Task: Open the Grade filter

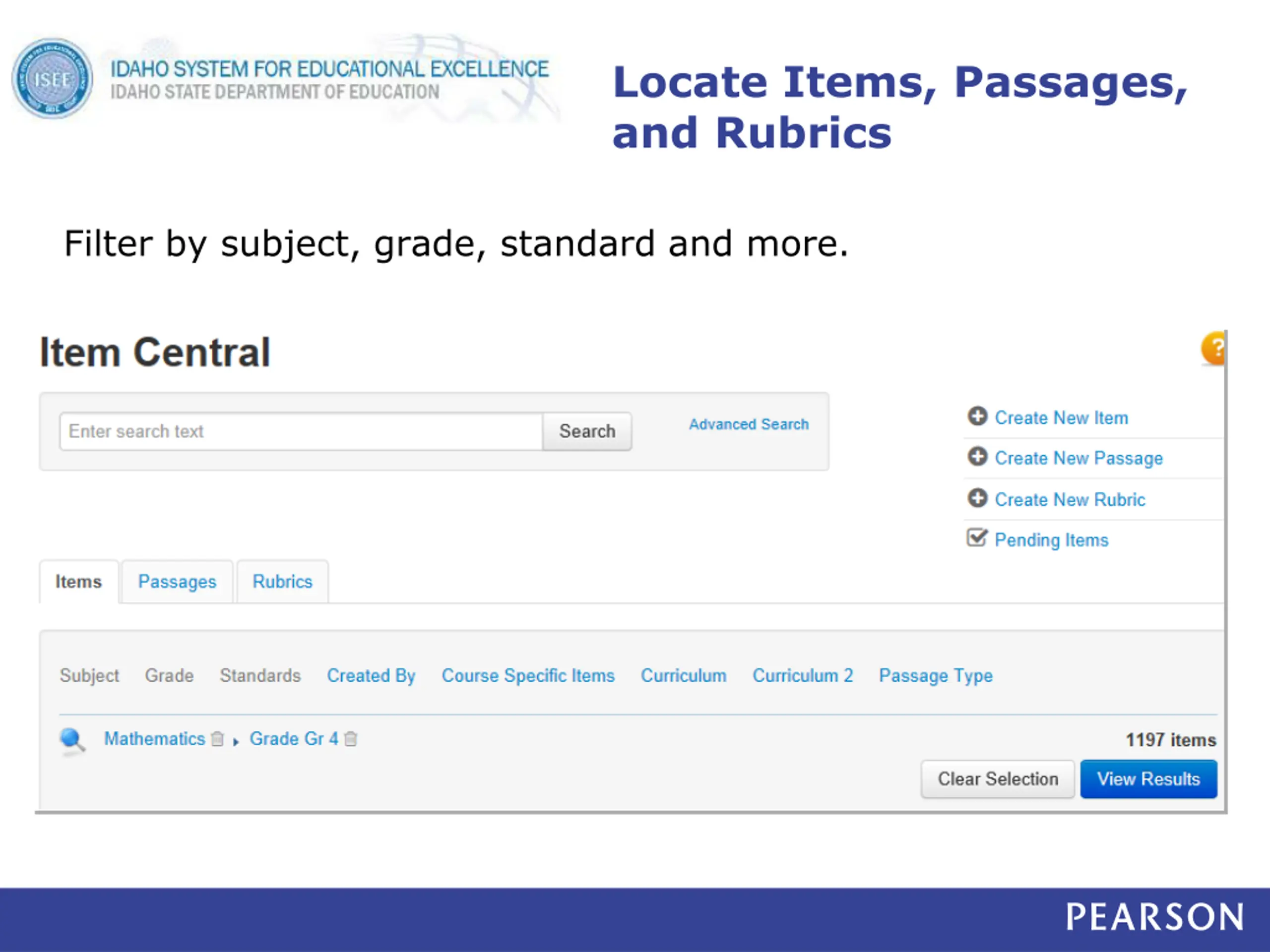Action: (x=169, y=676)
